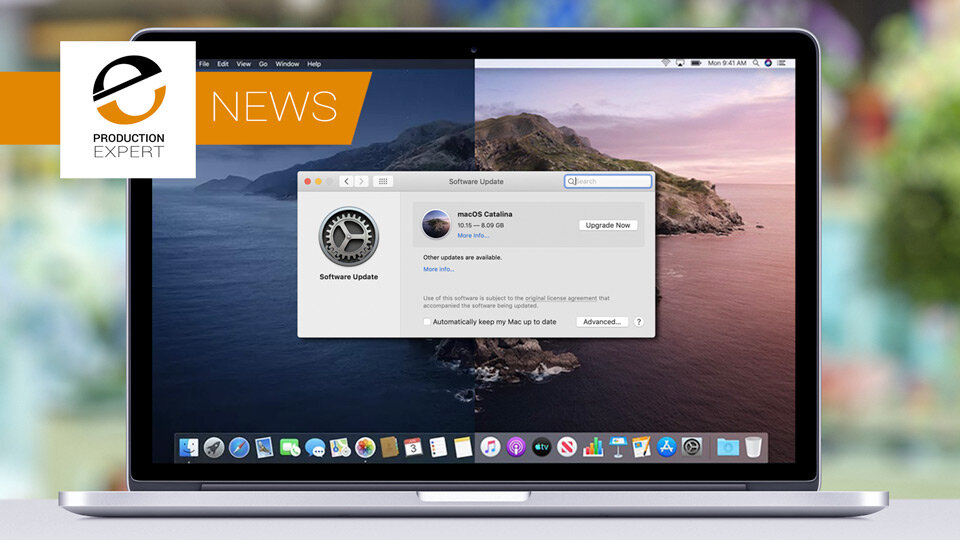The image size is (960, 540).
Task: Open the Edit menu
Action: [x=223, y=64]
